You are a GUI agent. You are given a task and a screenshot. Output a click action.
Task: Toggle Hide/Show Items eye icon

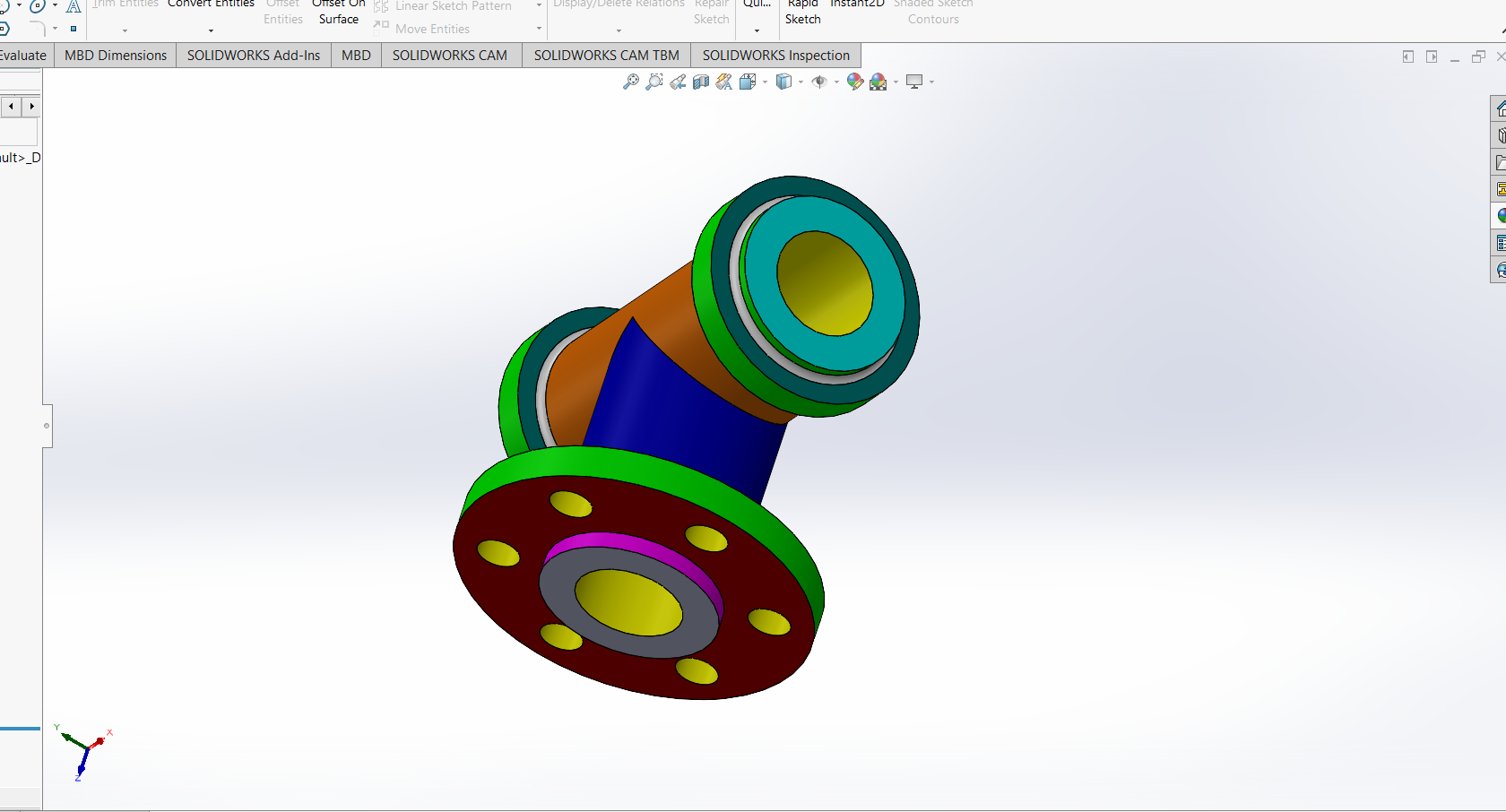(x=819, y=82)
